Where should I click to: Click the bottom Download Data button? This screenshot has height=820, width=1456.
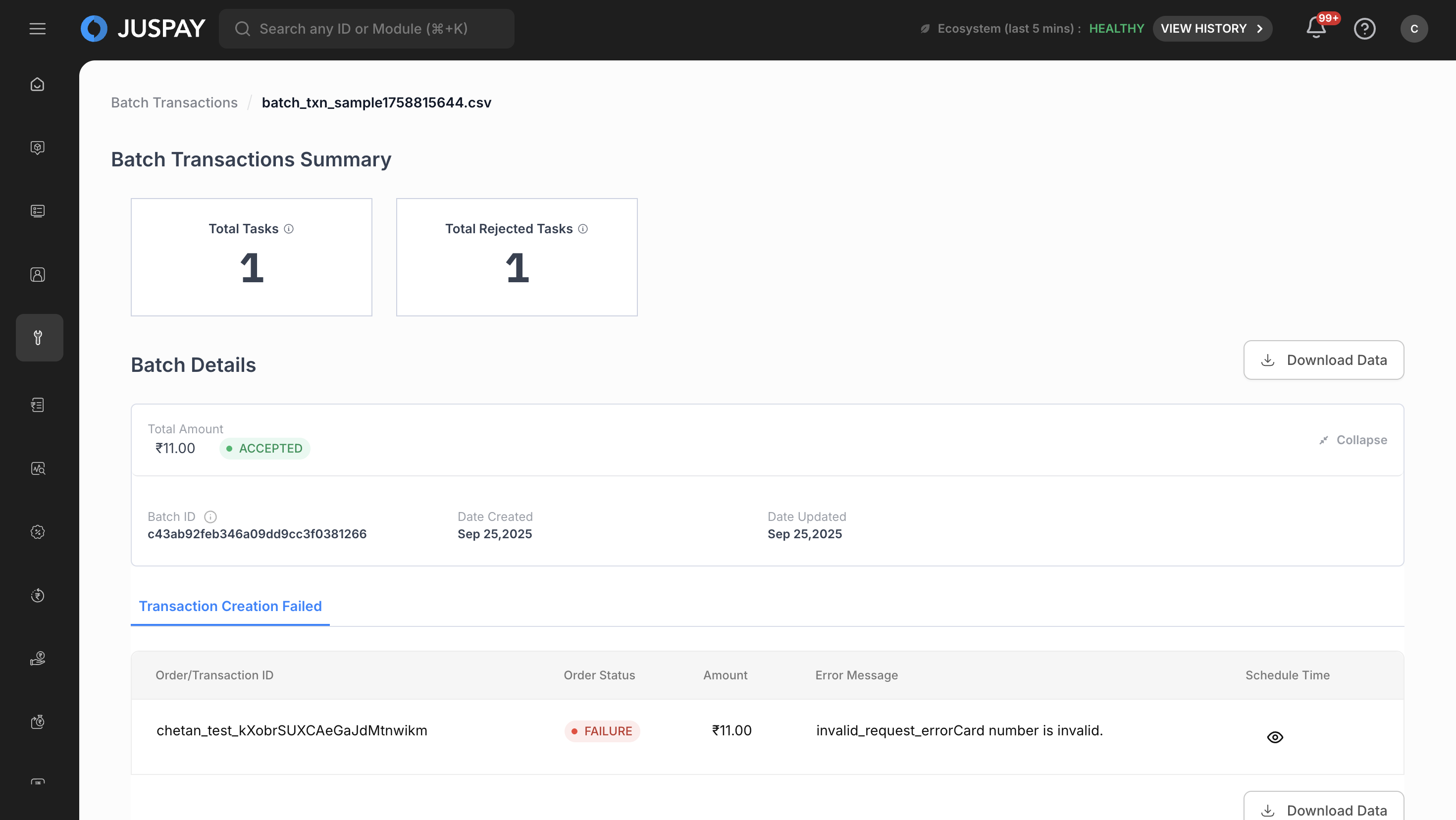1323,809
